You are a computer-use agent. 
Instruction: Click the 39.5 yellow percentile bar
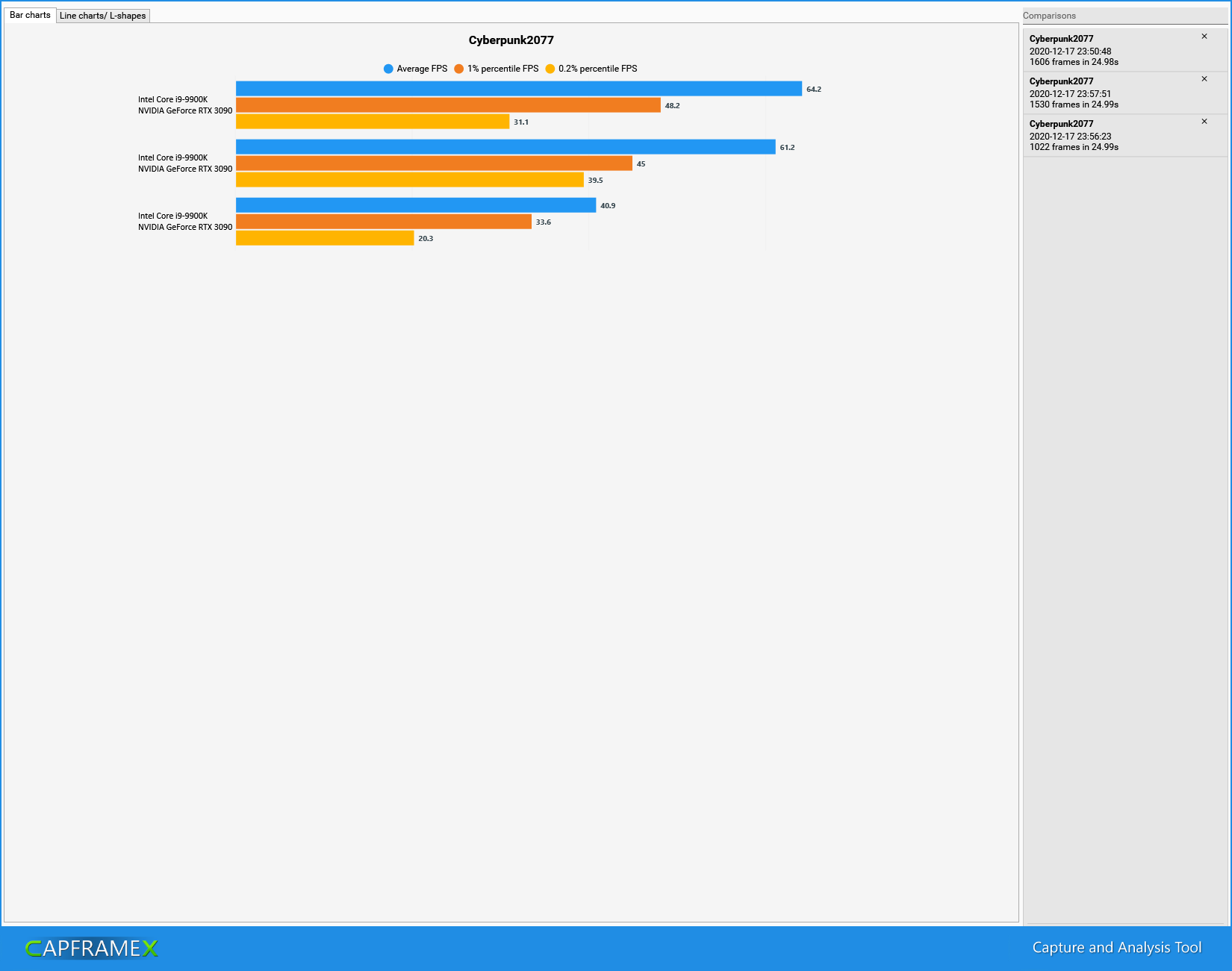point(410,180)
